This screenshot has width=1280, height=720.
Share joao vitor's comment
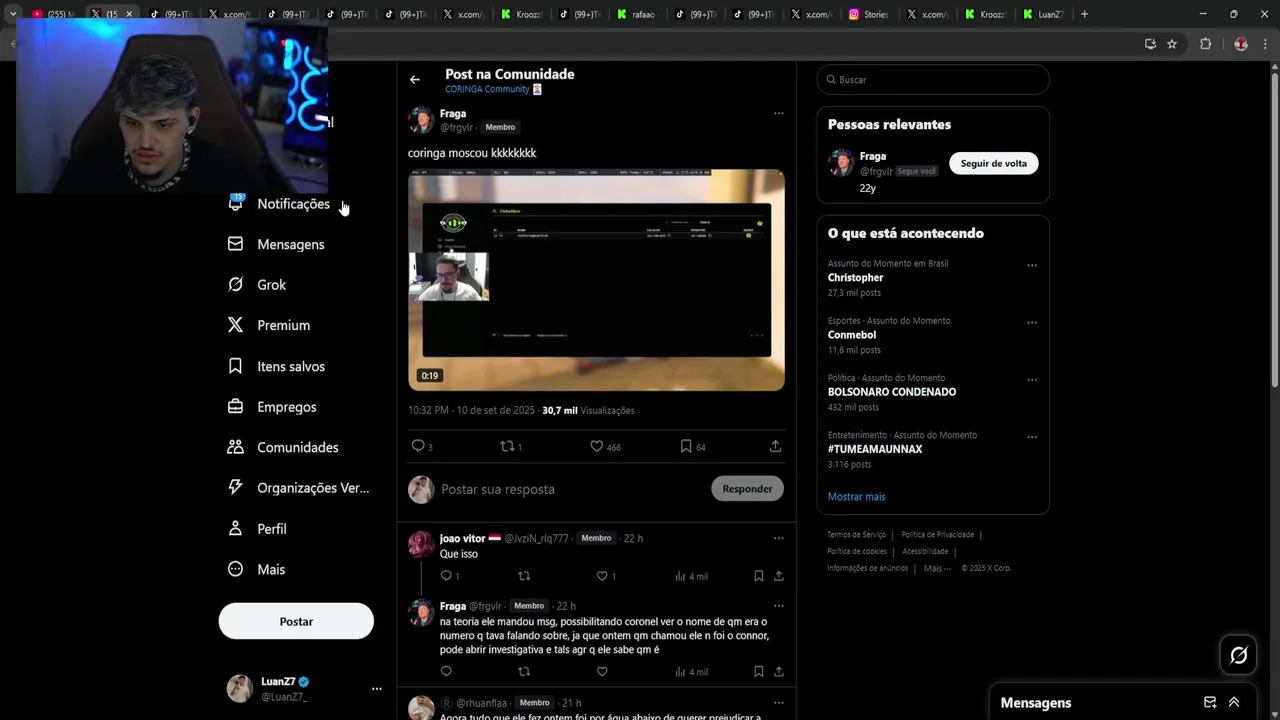(778, 576)
